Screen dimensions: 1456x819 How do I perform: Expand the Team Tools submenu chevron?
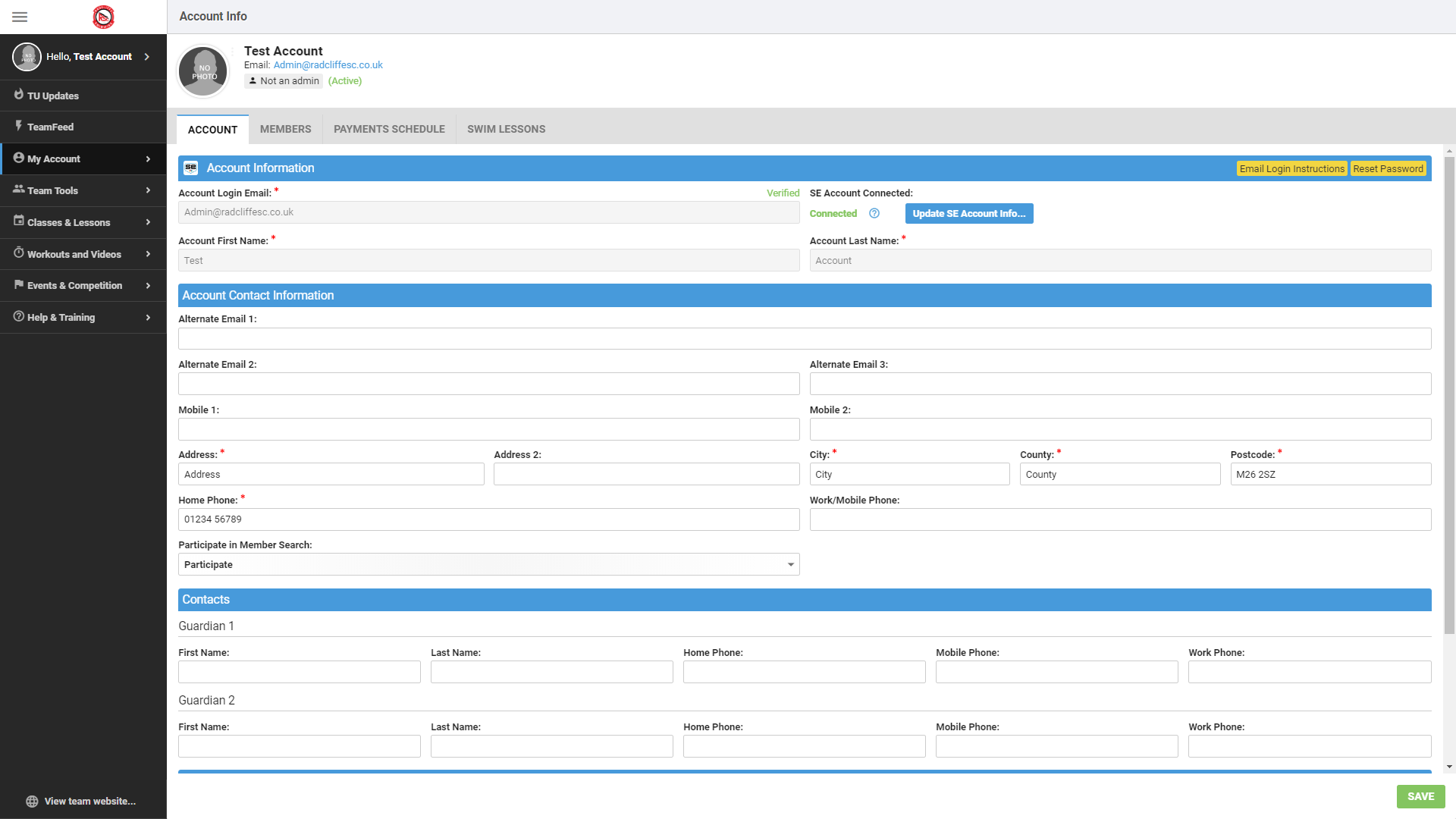[x=147, y=190]
